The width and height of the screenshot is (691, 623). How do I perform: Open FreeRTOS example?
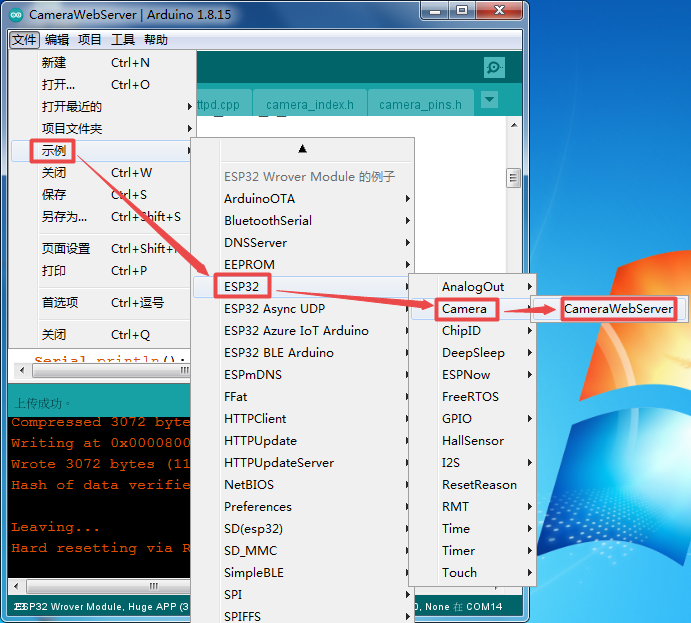pyautogui.click(x=473, y=397)
